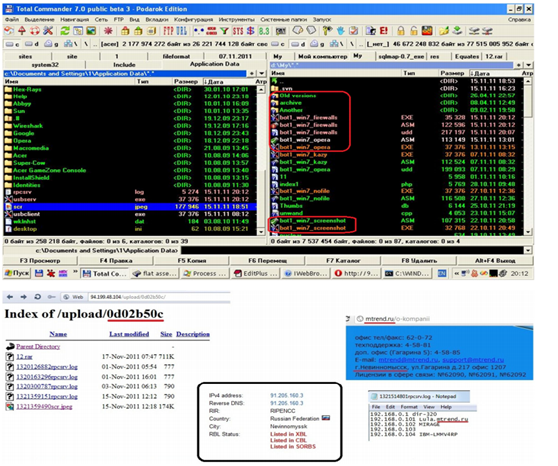
Task: Open right panel favorites with + button
Action: [519, 65]
